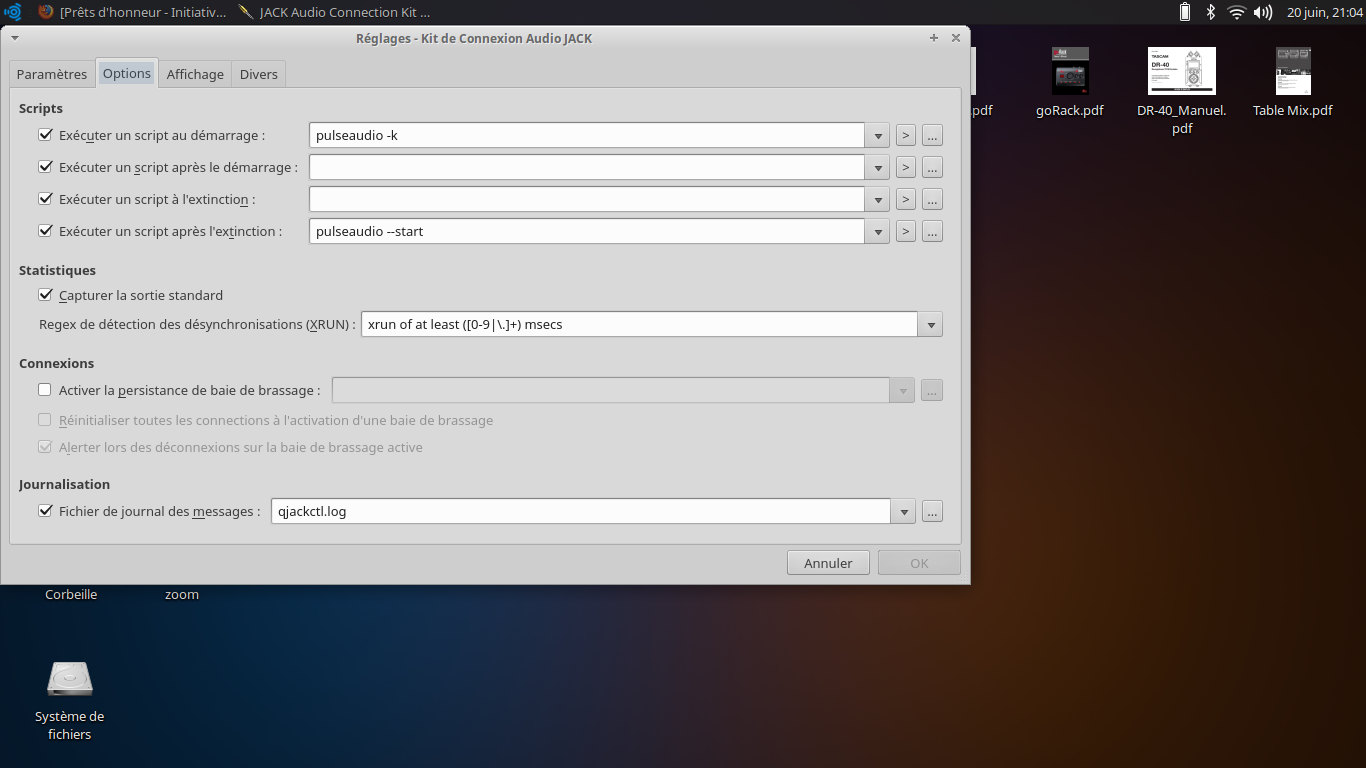
Task: Browse for startup script with ... button
Action: [932, 135]
